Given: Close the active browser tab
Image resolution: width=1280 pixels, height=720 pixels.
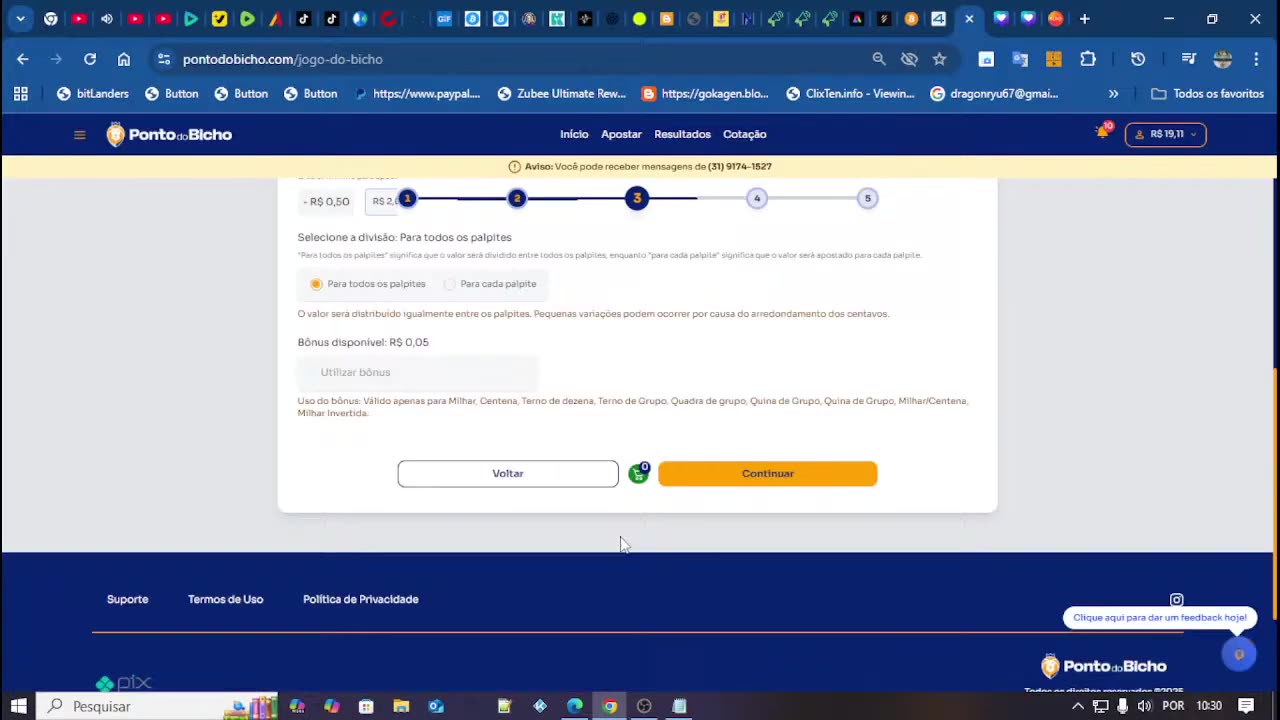Looking at the screenshot, I should pyautogui.click(x=969, y=19).
